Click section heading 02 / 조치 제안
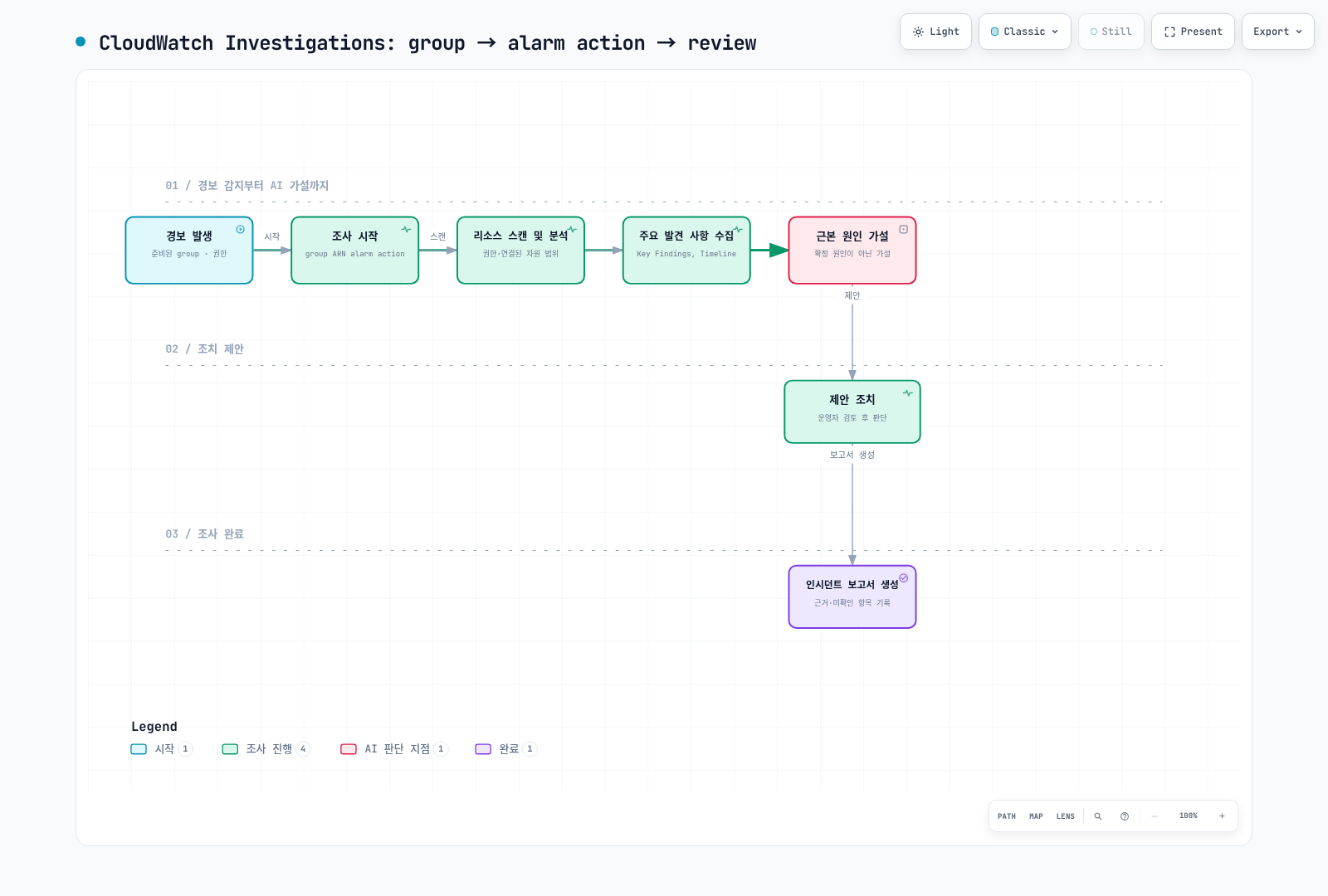The height and width of the screenshot is (896, 1328). tap(205, 349)
